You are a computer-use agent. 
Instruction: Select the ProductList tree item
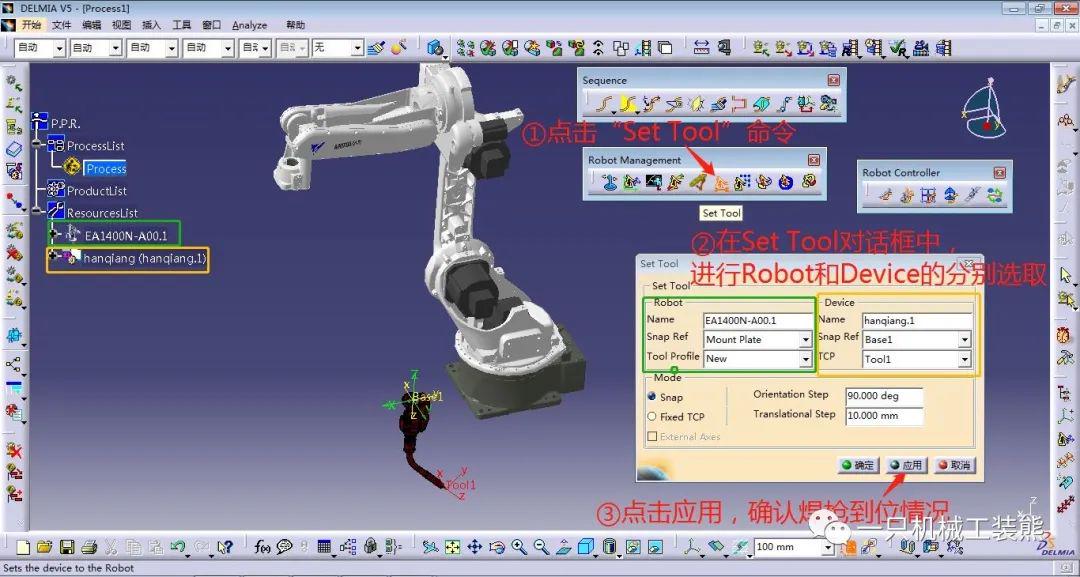tap(96, 191)
